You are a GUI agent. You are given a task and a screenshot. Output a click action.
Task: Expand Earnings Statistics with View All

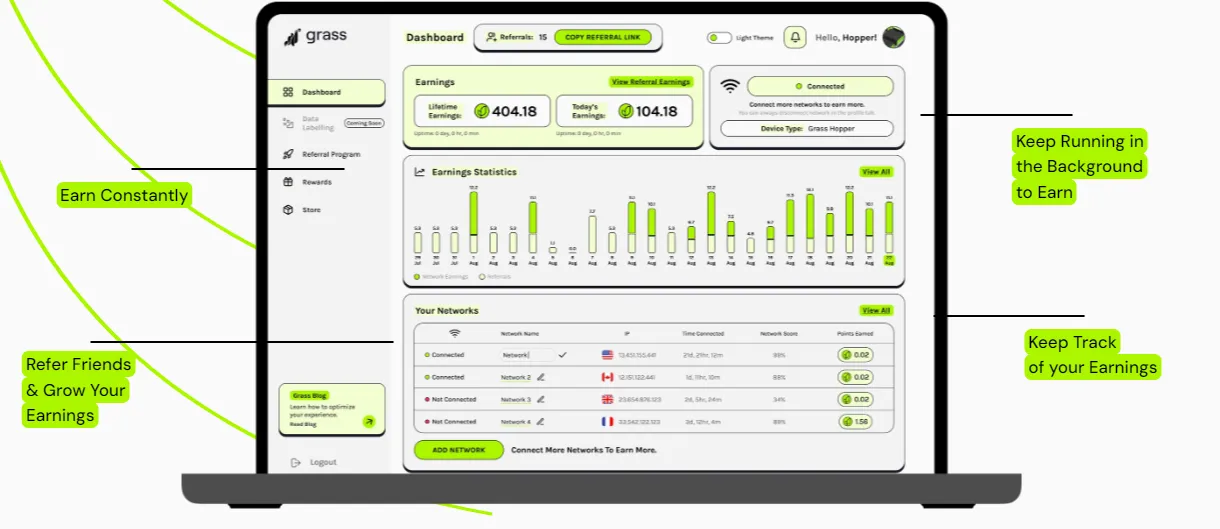click(876, 172)
